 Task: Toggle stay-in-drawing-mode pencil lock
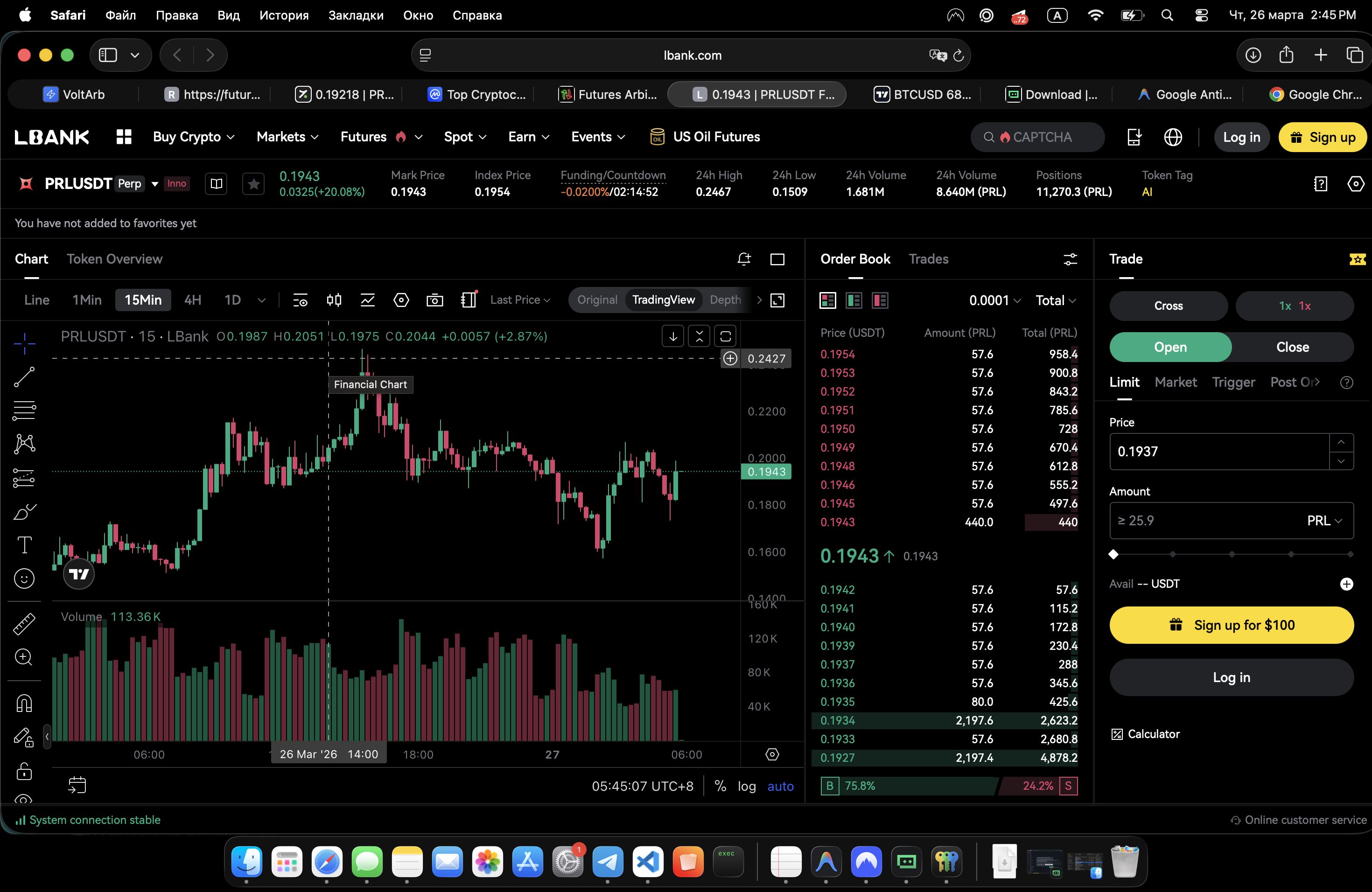point(24,737)
